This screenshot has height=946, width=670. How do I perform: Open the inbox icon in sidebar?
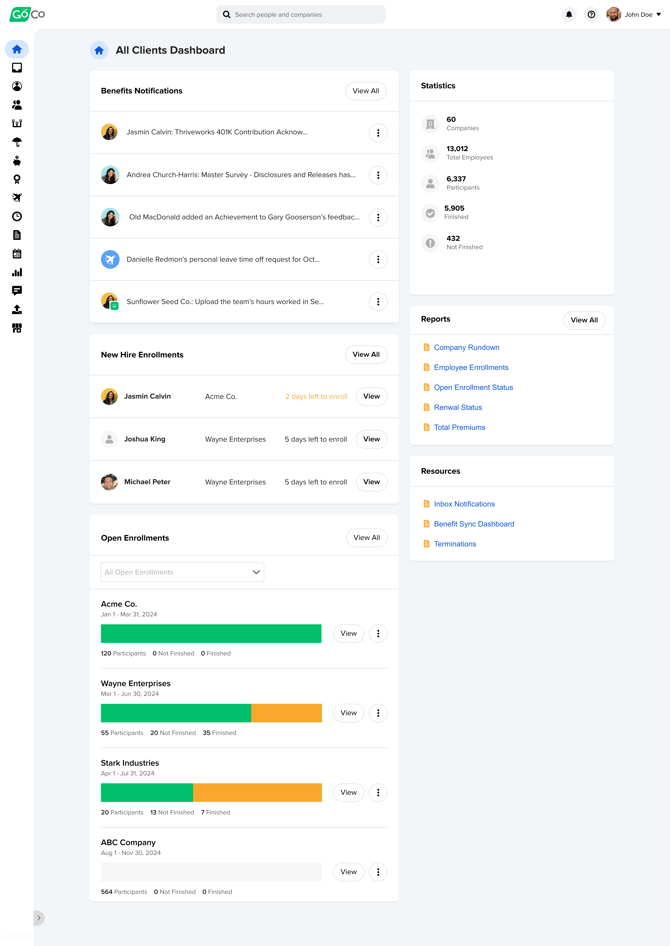click(x=17, y=68)
